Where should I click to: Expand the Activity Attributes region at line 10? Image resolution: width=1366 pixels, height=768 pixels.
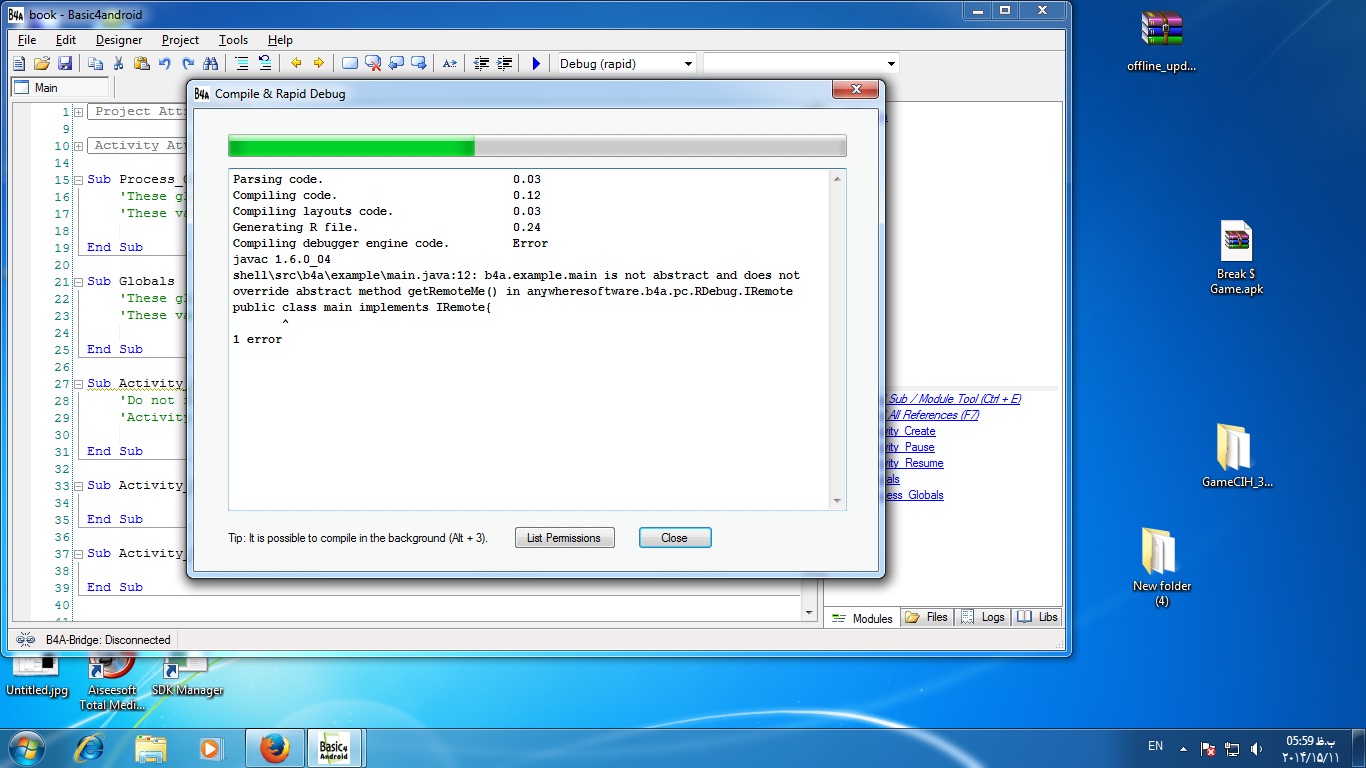78,146
